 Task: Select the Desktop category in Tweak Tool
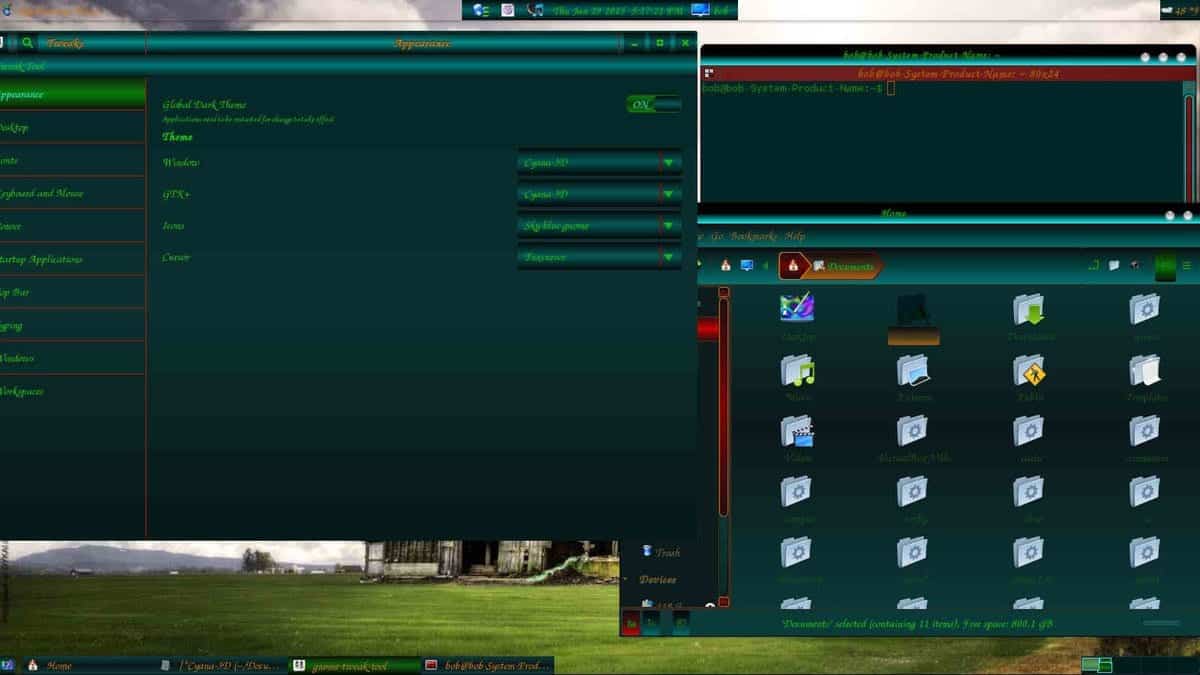72,127
